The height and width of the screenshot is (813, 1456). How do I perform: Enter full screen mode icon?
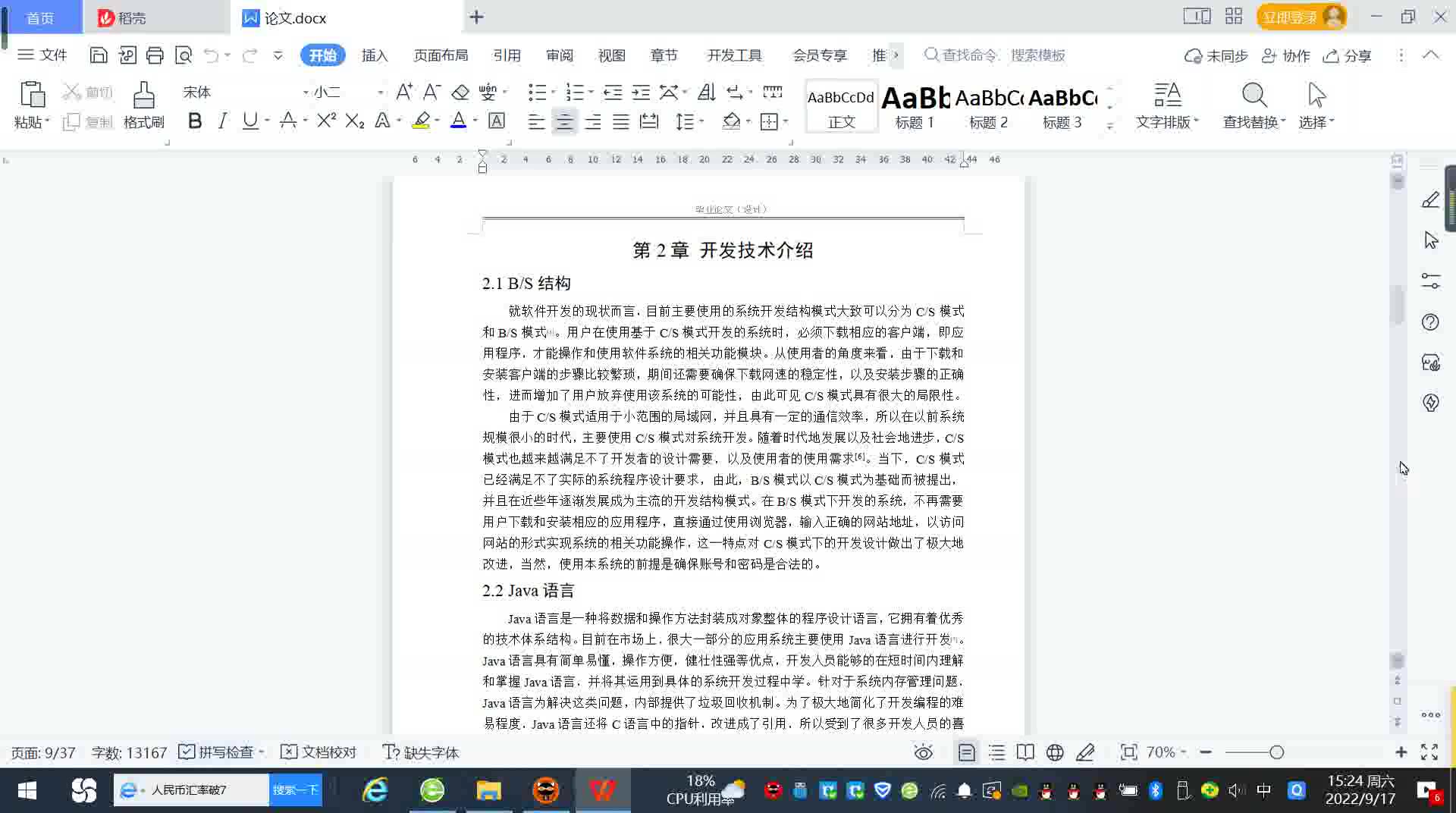(1429, 752)
